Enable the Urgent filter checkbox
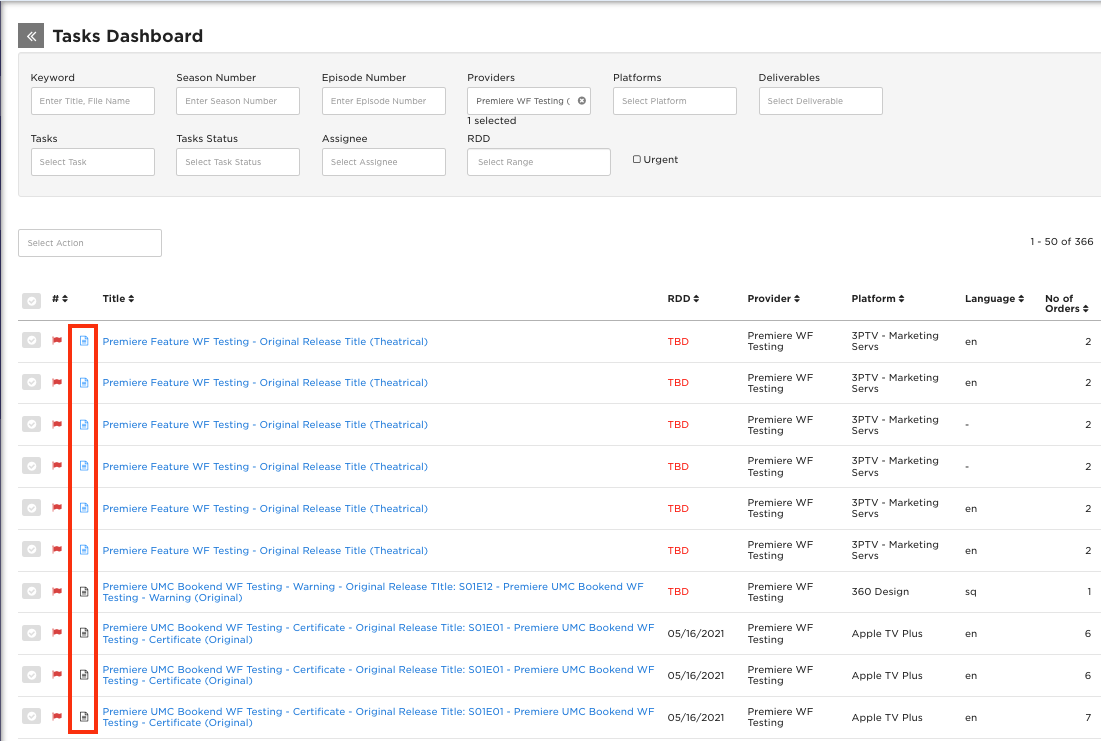This screenshot has height=741, width=1101. coord(637,159)
